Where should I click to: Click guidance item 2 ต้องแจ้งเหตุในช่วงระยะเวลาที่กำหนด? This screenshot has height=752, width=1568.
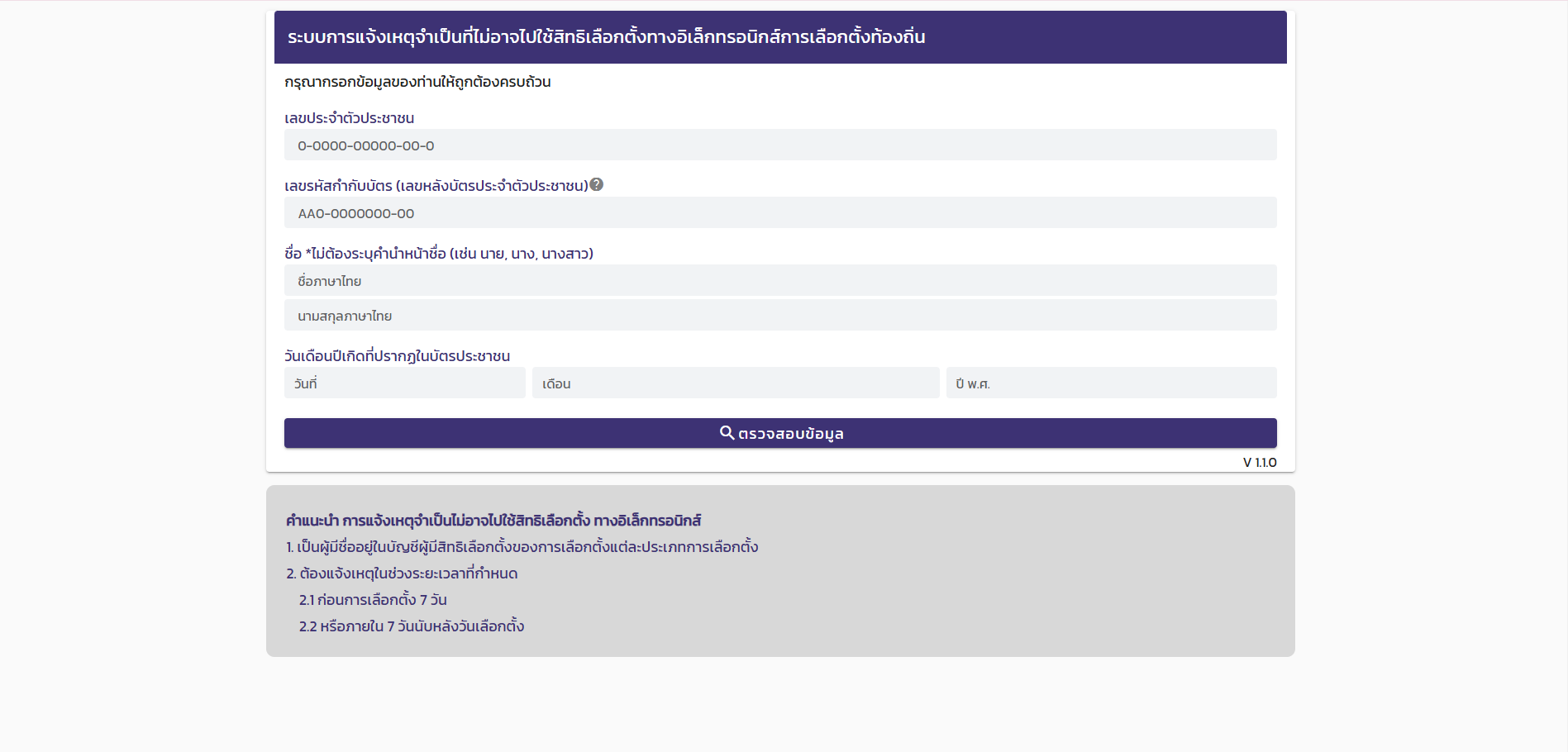(402, 574)
